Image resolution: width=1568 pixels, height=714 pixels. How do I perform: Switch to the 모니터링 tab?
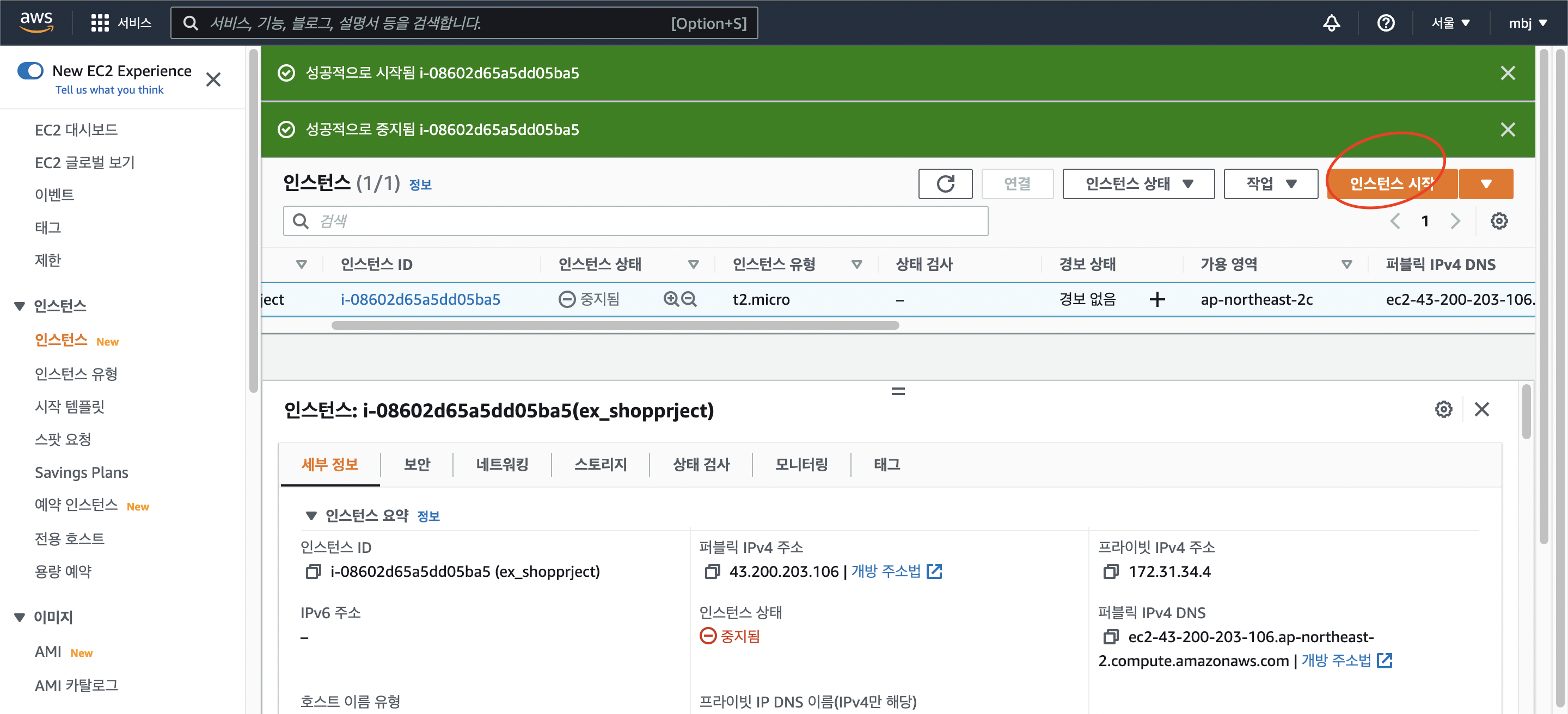coord(801,464)
